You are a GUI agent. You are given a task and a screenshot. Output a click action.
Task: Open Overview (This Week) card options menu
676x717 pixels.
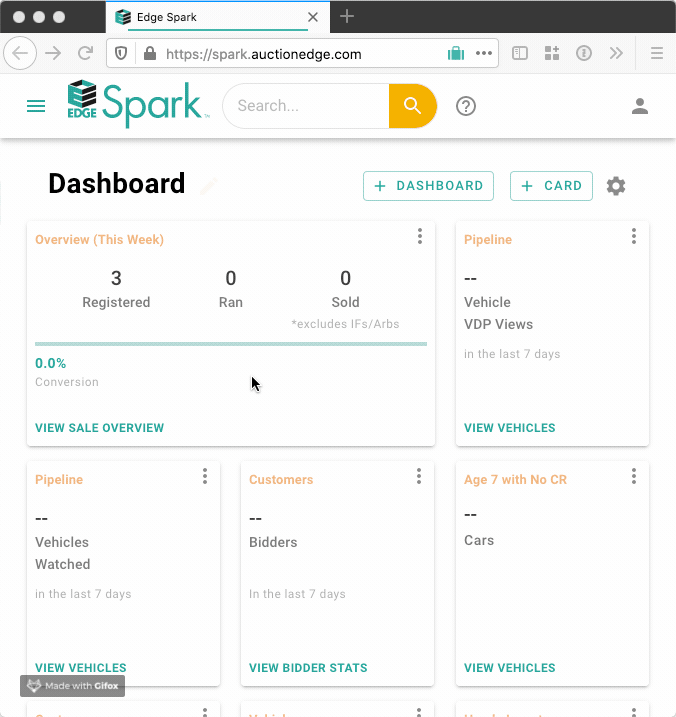419,236
